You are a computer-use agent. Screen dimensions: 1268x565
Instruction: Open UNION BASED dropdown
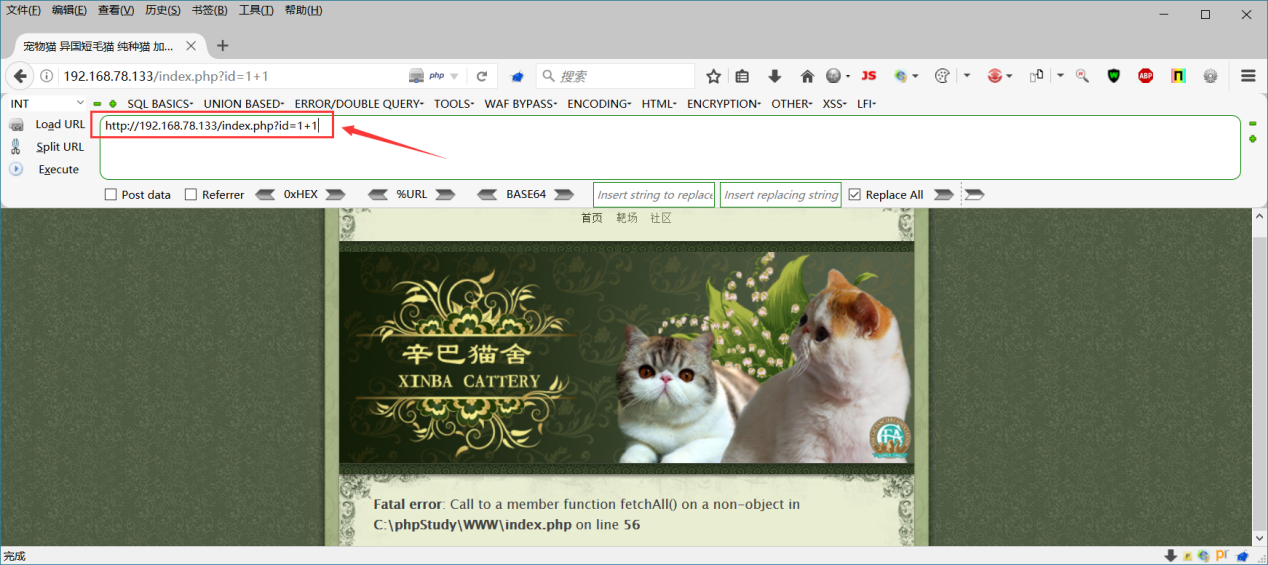[x=244, y=104]
